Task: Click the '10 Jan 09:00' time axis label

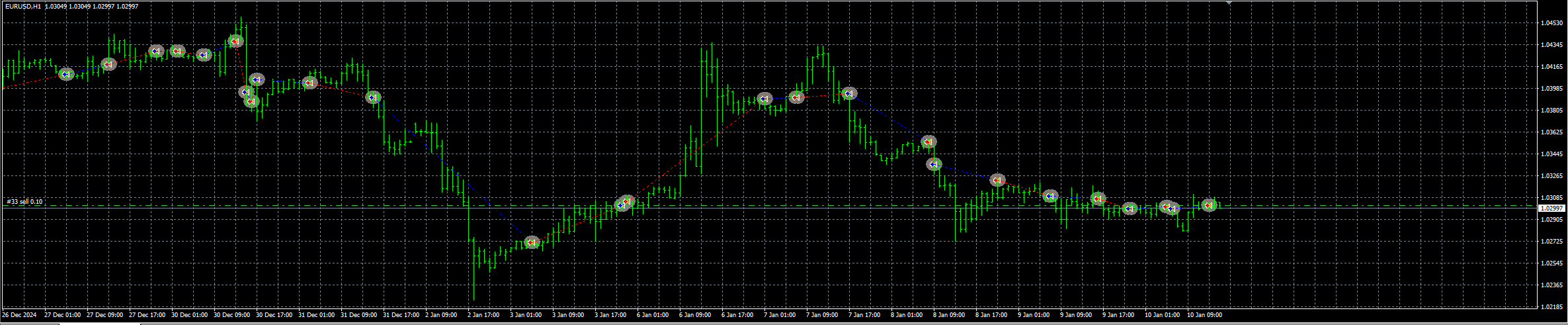Action: coord(1205,315)
